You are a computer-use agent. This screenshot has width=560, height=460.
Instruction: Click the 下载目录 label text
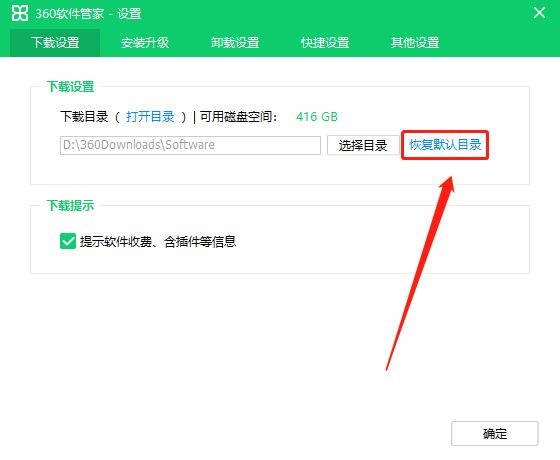pyautogui.click(x=84, y=116)
